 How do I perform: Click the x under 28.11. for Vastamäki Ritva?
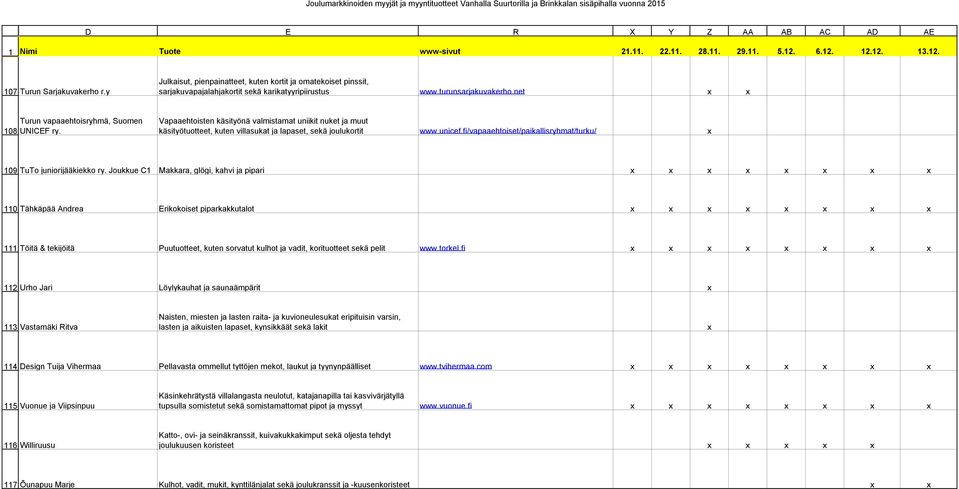[x=709, y=328]
